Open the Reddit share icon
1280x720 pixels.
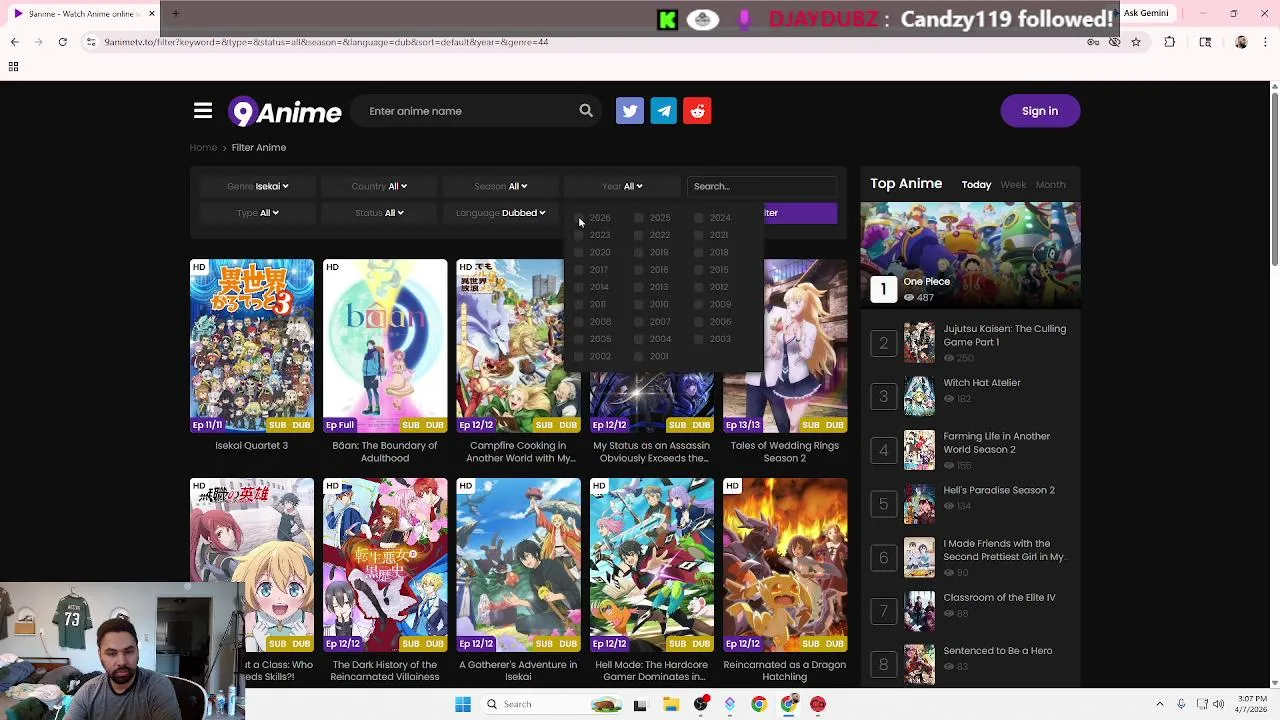[x=698, y=111]
